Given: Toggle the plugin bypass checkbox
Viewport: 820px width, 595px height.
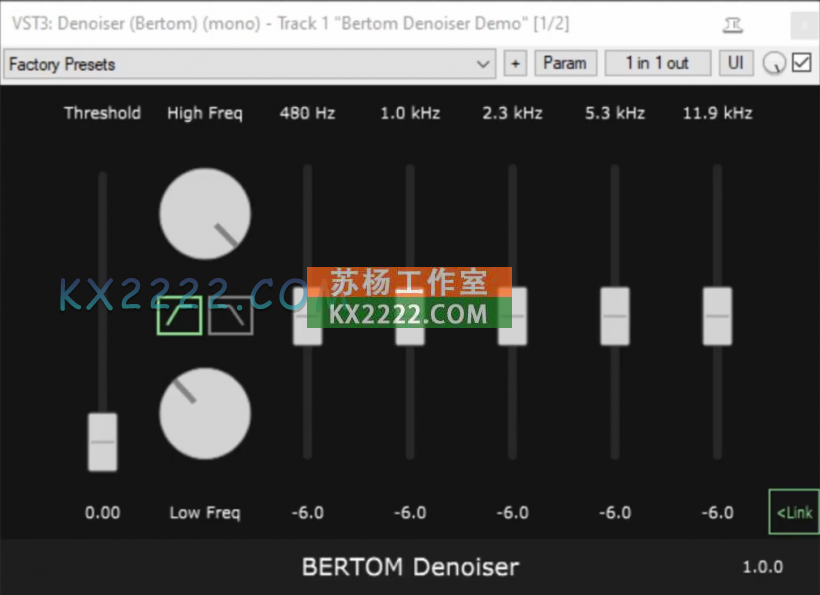Looking at the screenshot, I should (x=802, y=63).
